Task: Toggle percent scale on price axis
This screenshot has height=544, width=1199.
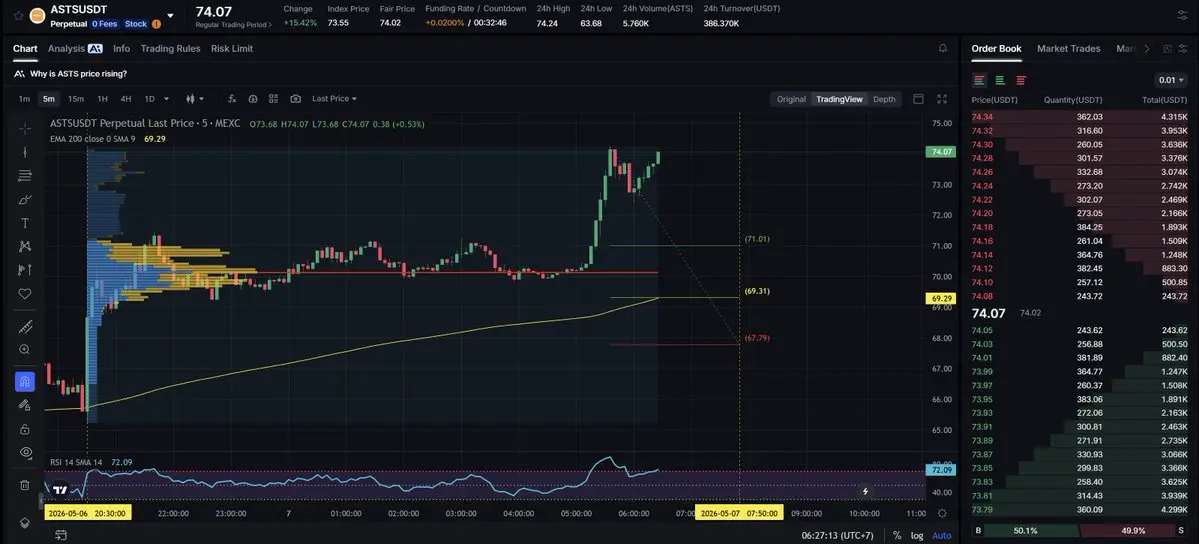Action: (x=897, y=536)
